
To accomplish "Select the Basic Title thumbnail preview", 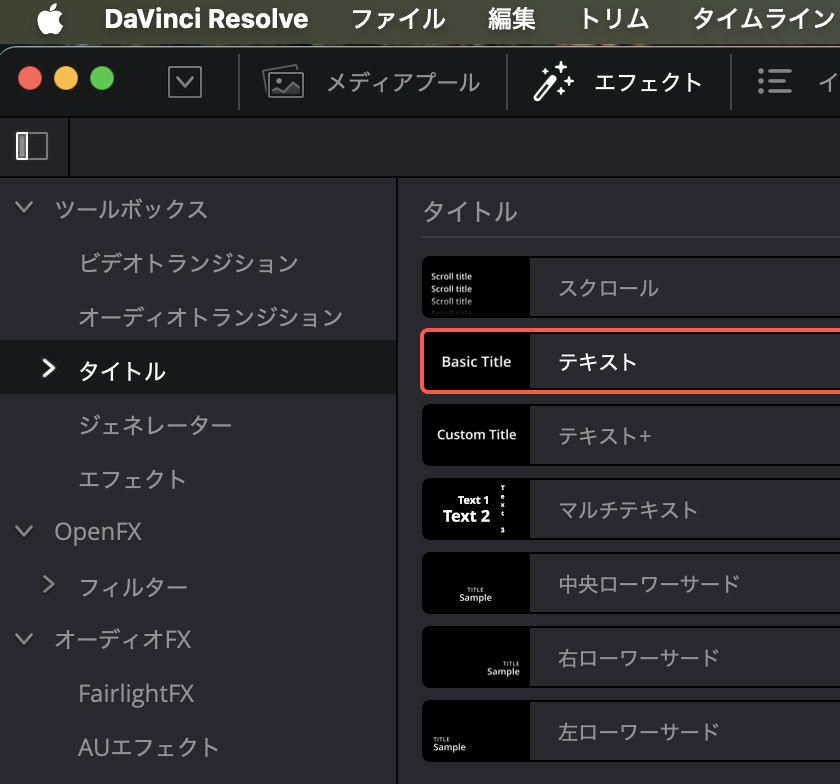I will click(476, 361).
